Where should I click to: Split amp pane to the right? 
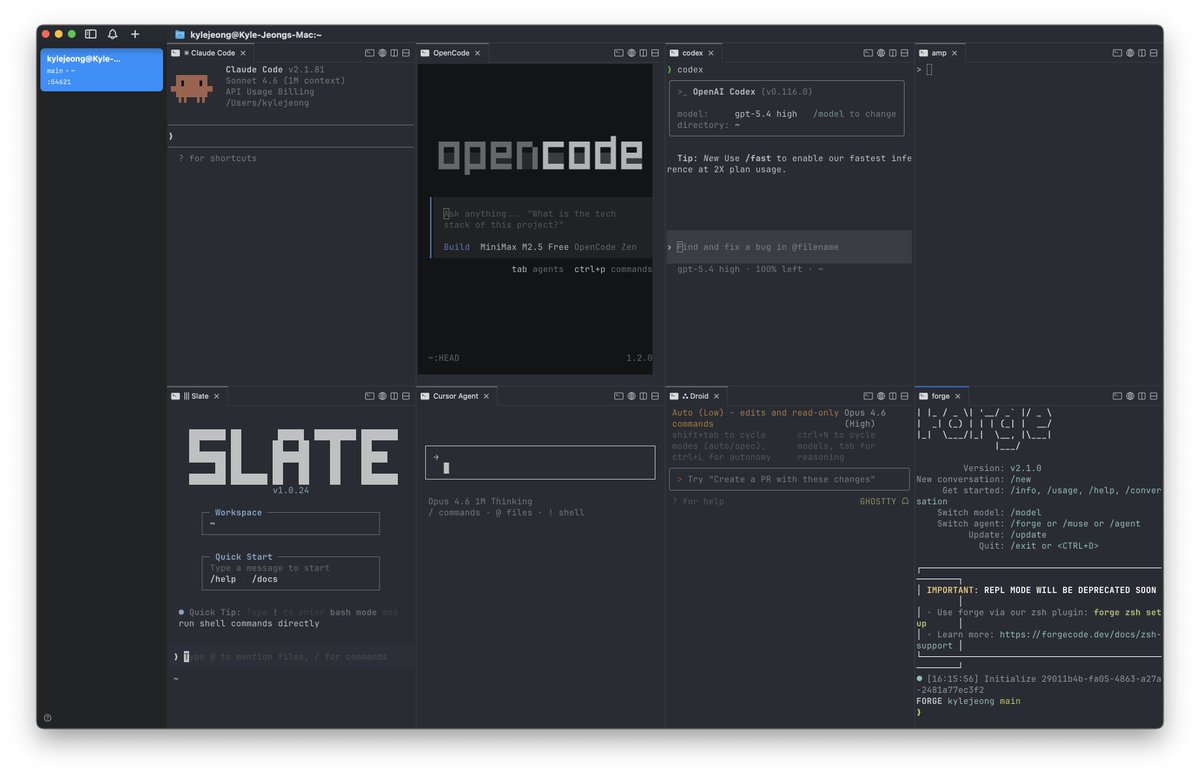click(1141, 53)
